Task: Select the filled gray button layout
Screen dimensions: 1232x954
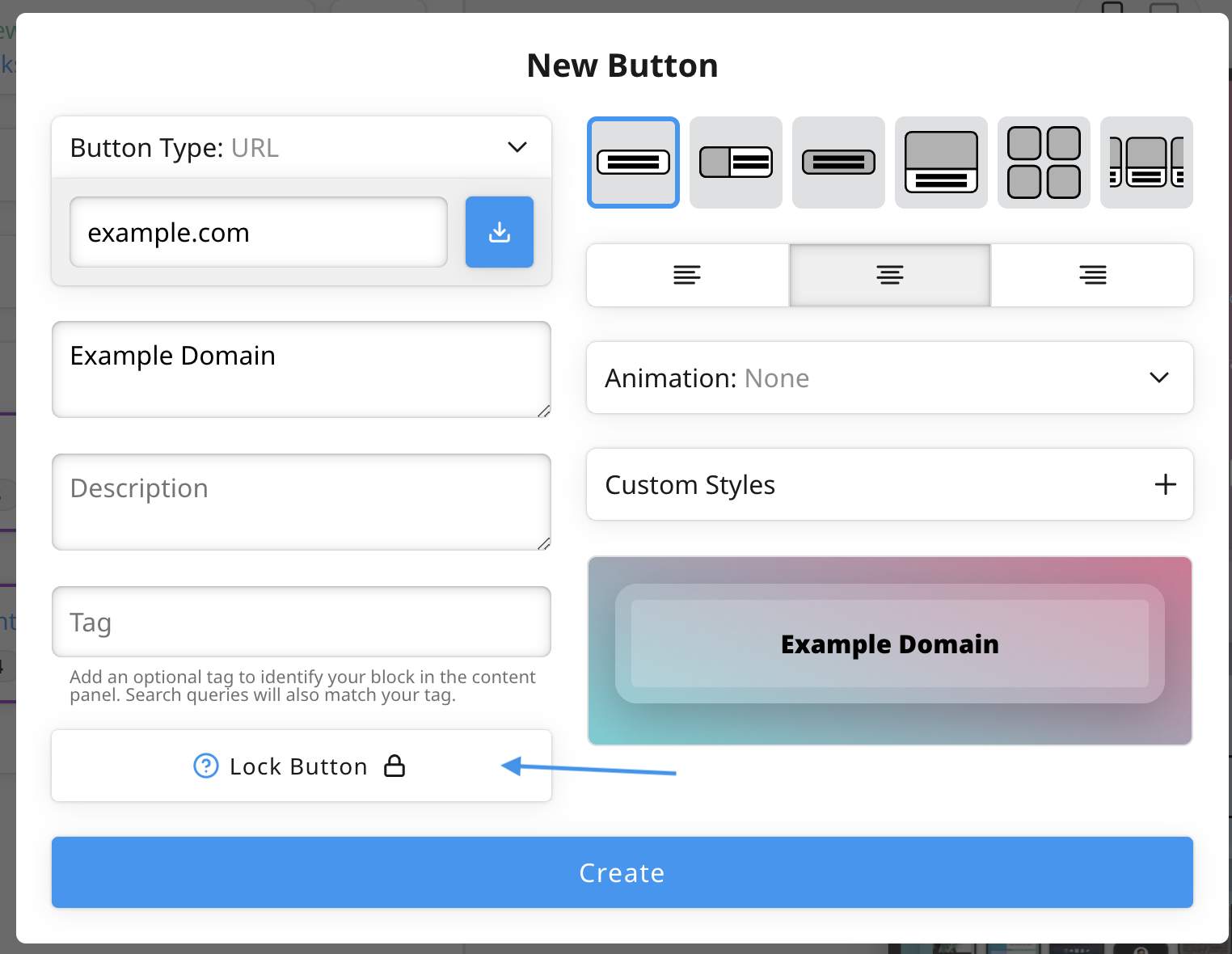Action: tap(838, 163)
